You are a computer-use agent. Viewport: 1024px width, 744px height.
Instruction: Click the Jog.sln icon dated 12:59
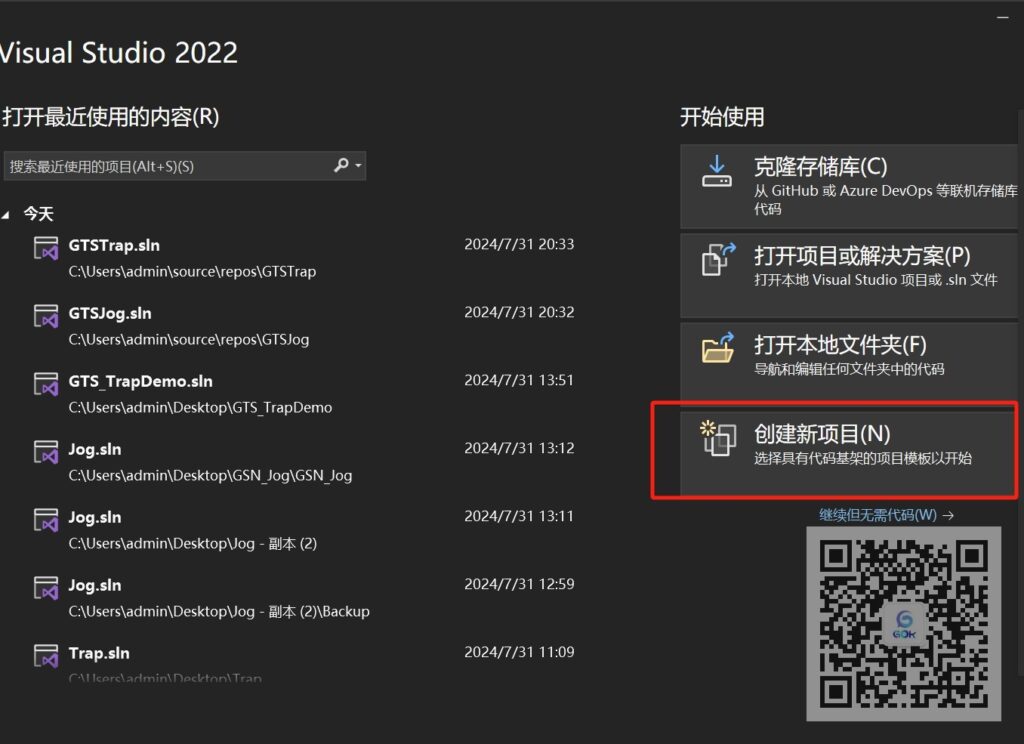(46, 588)
